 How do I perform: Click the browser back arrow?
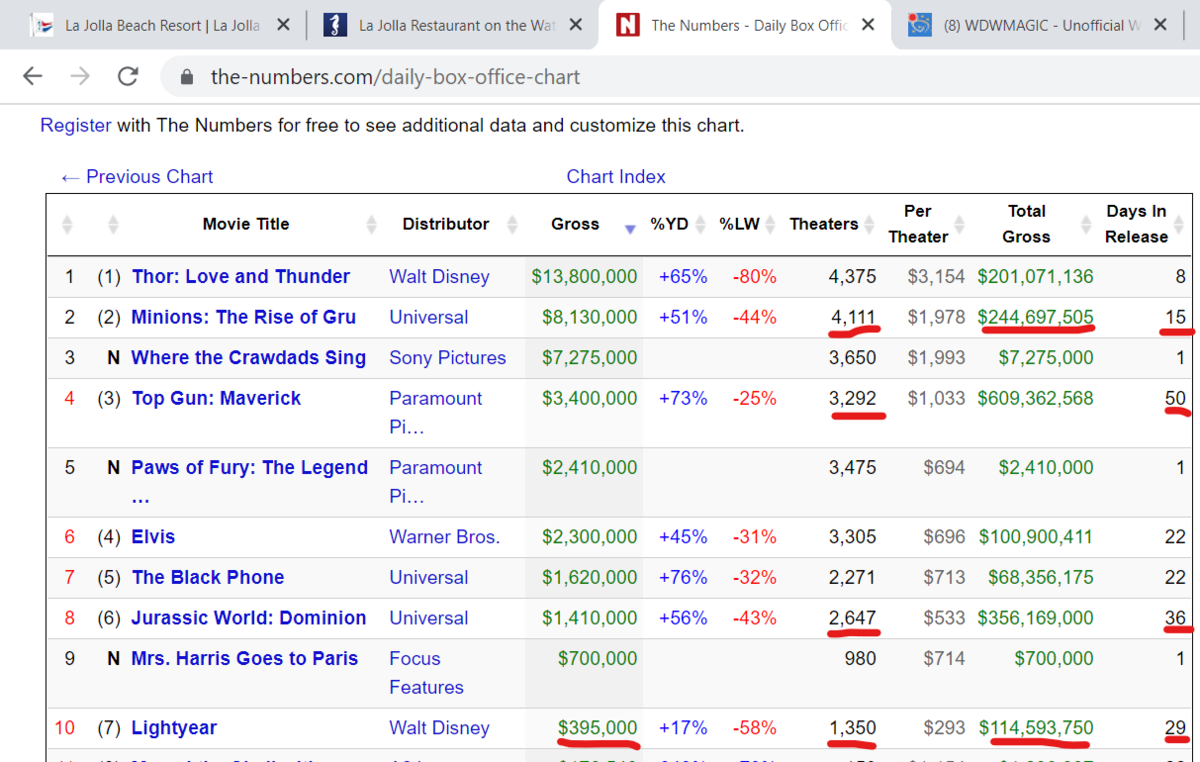point(32,76)
